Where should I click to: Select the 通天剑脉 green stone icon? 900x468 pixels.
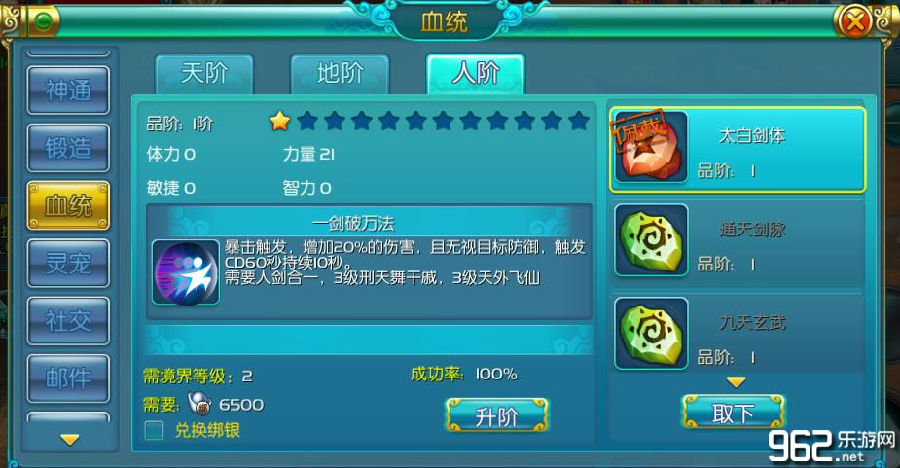(x=651, y=240)
